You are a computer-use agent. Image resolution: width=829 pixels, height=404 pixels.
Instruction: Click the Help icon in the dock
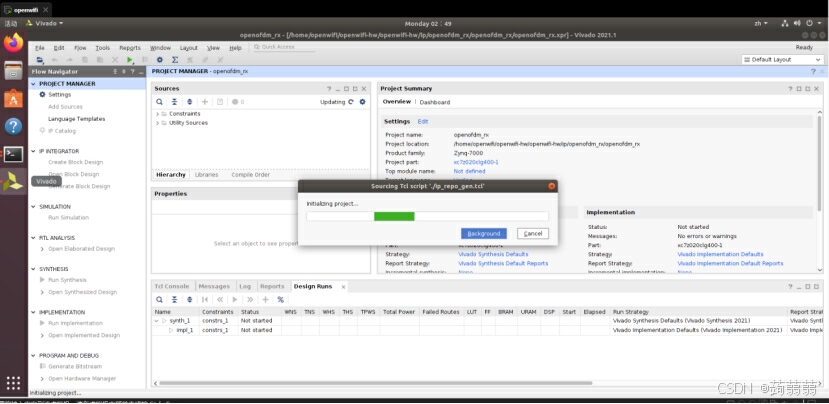[13, 126]
